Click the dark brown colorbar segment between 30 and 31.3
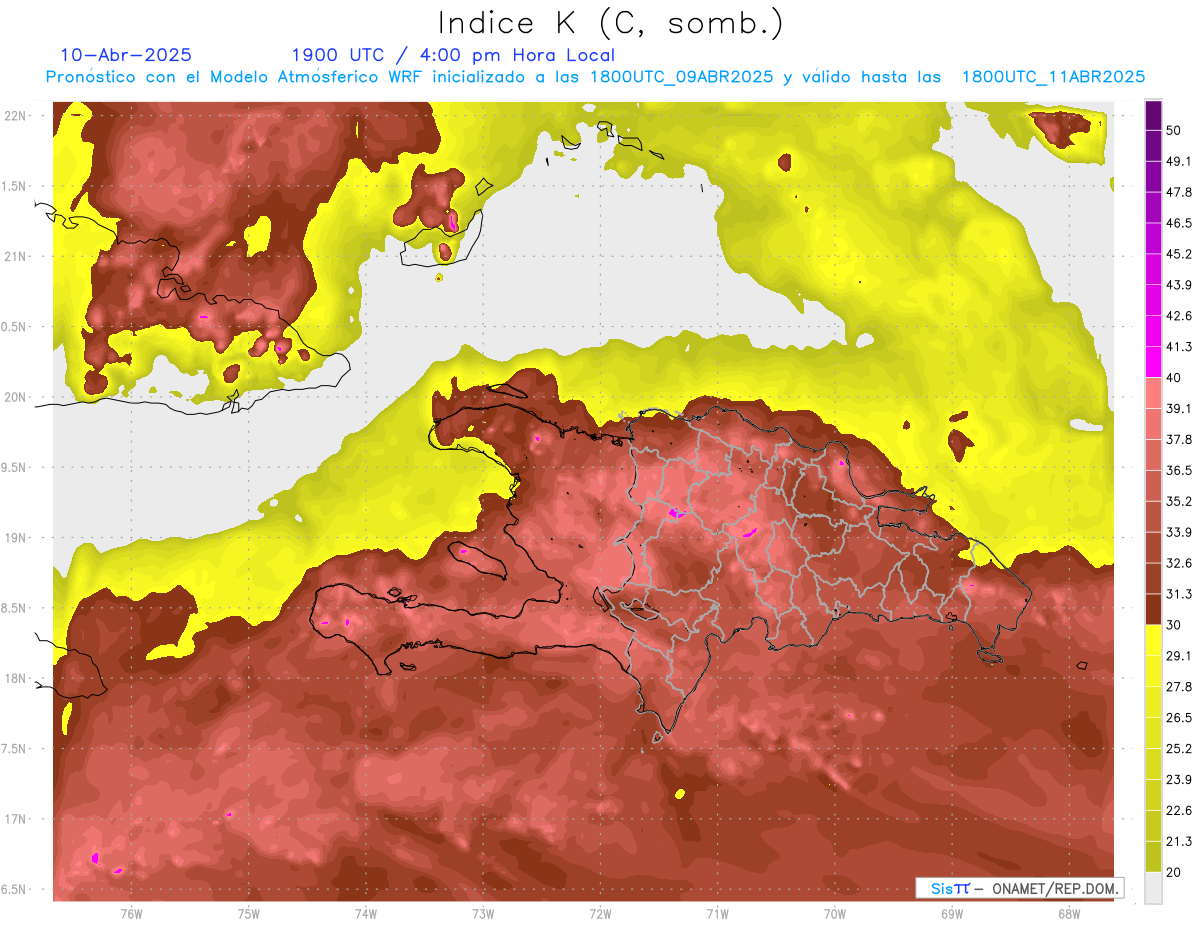This screenshot has height=927, width=1200. pos(1153,609)
